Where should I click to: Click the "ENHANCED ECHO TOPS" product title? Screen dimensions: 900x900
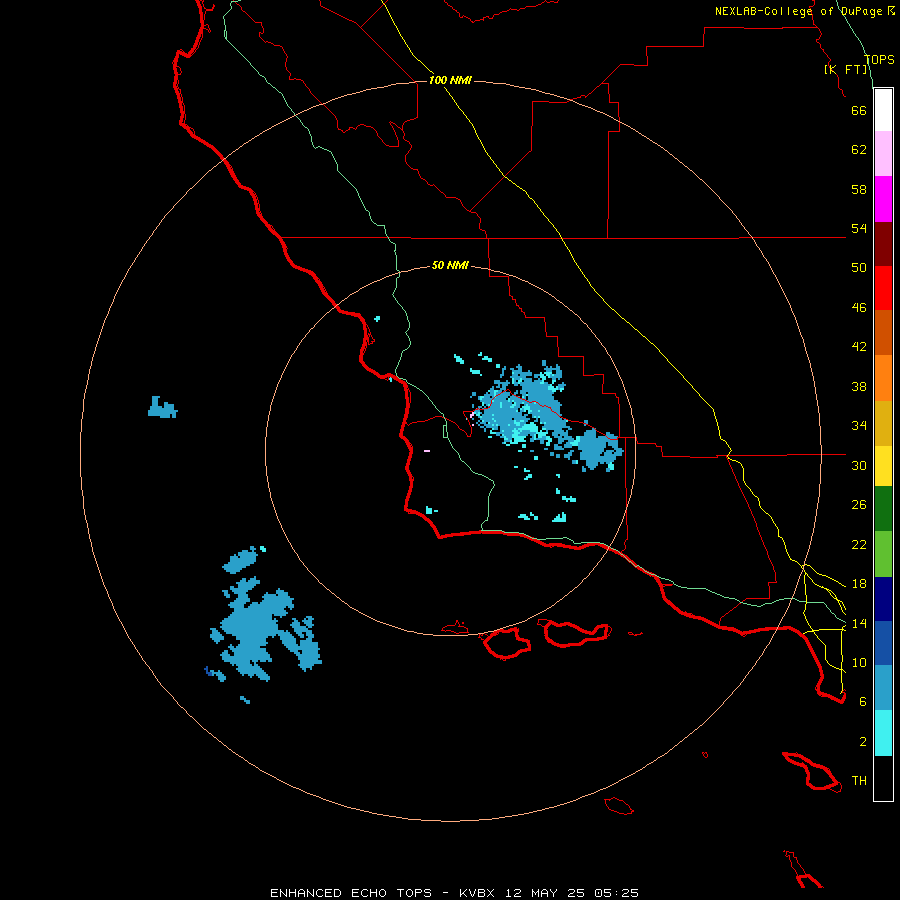pyautogui.click(x=351, y=893)
